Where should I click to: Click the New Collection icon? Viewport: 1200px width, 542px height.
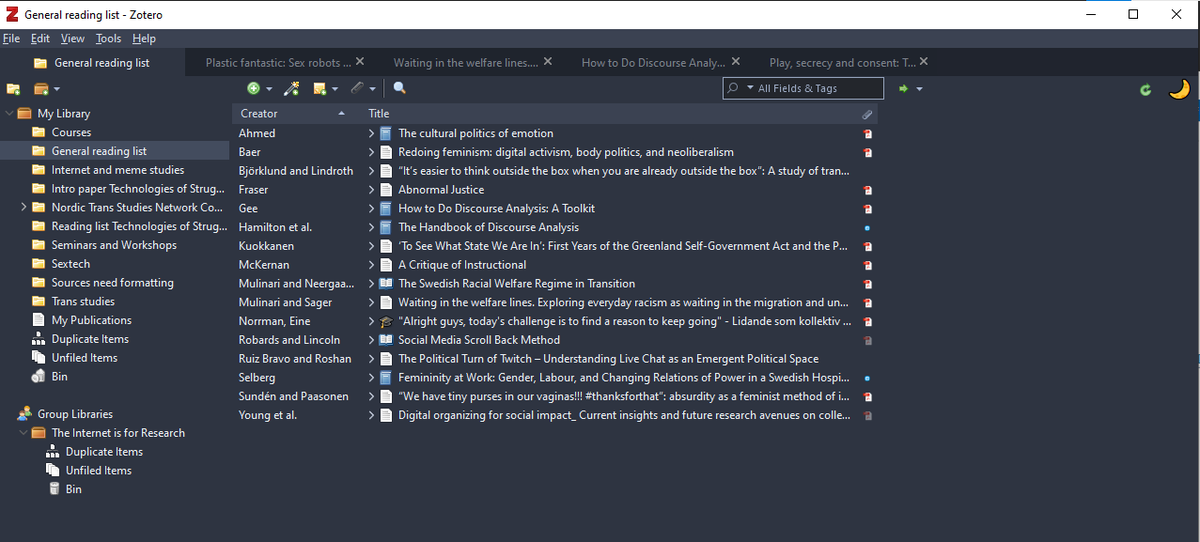click(x=14, y=89)
